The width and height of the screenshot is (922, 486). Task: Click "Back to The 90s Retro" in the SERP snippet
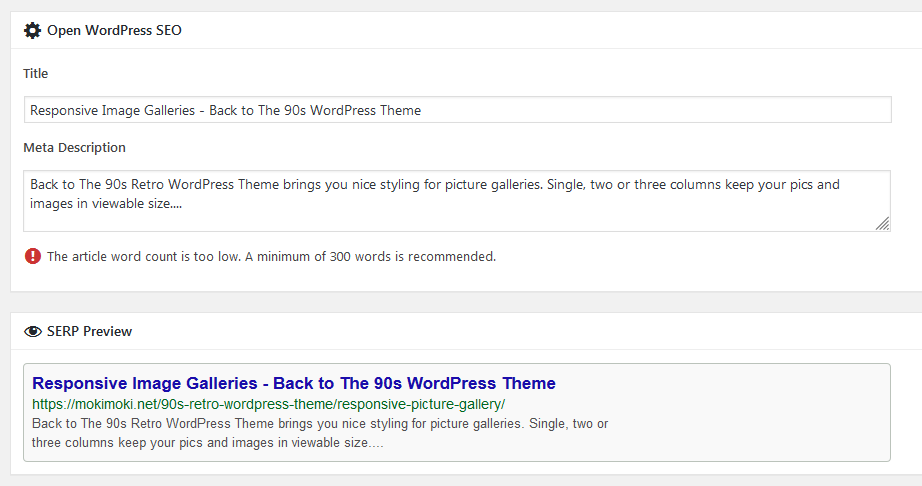[x=95, y=424]
